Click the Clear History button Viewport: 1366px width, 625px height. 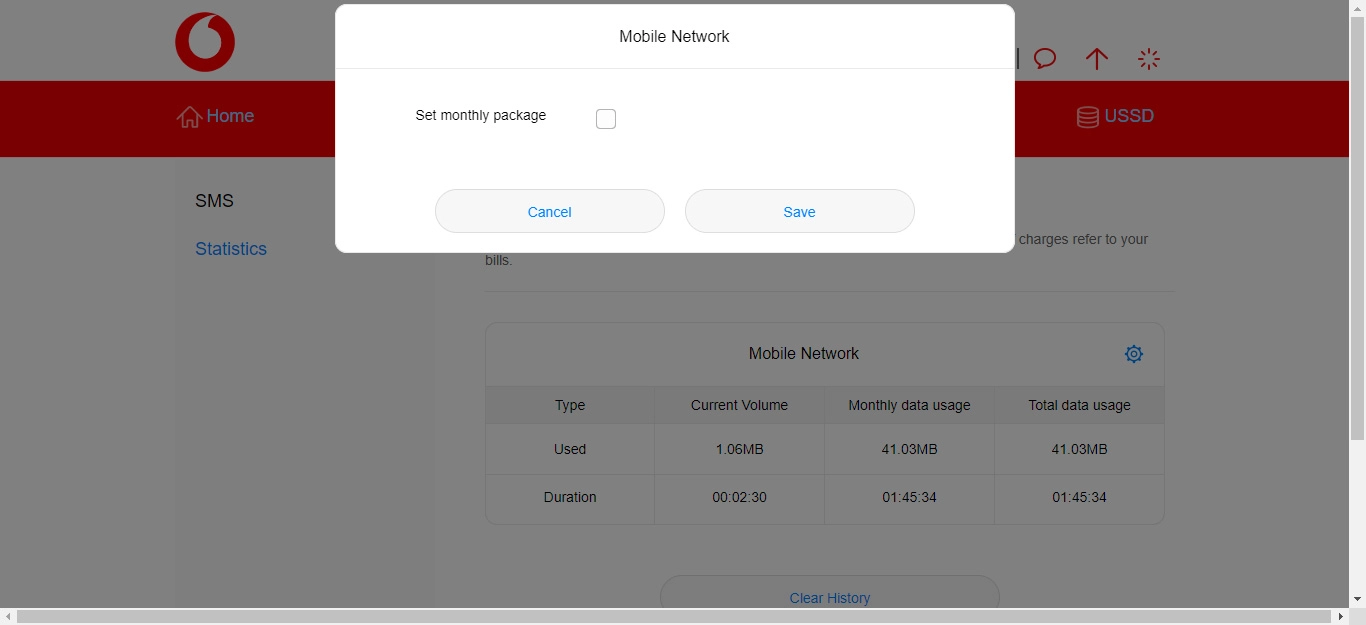click(829, 597)
